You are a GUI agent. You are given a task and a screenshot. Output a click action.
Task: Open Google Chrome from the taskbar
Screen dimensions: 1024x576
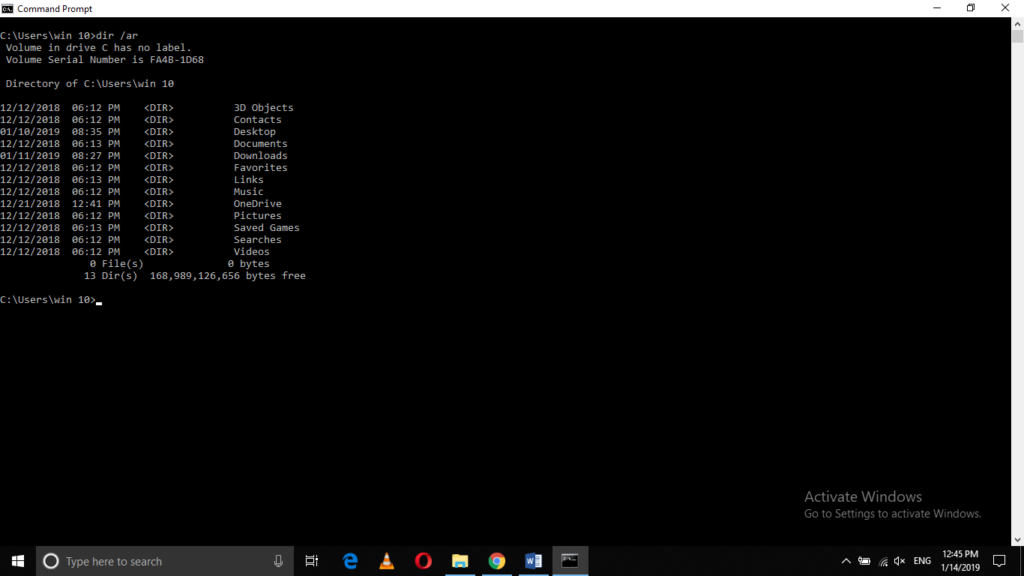point(497,561)
